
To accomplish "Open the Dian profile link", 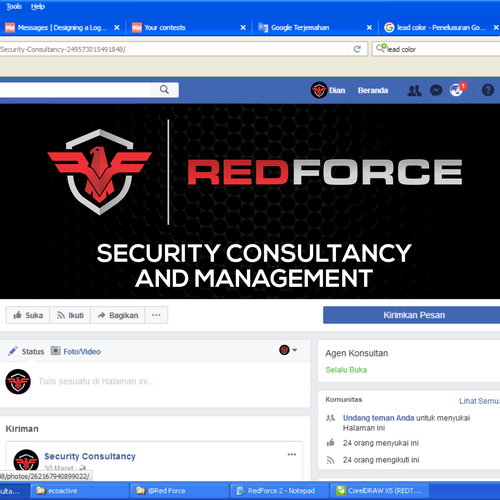I will click(x=337, y=90).
